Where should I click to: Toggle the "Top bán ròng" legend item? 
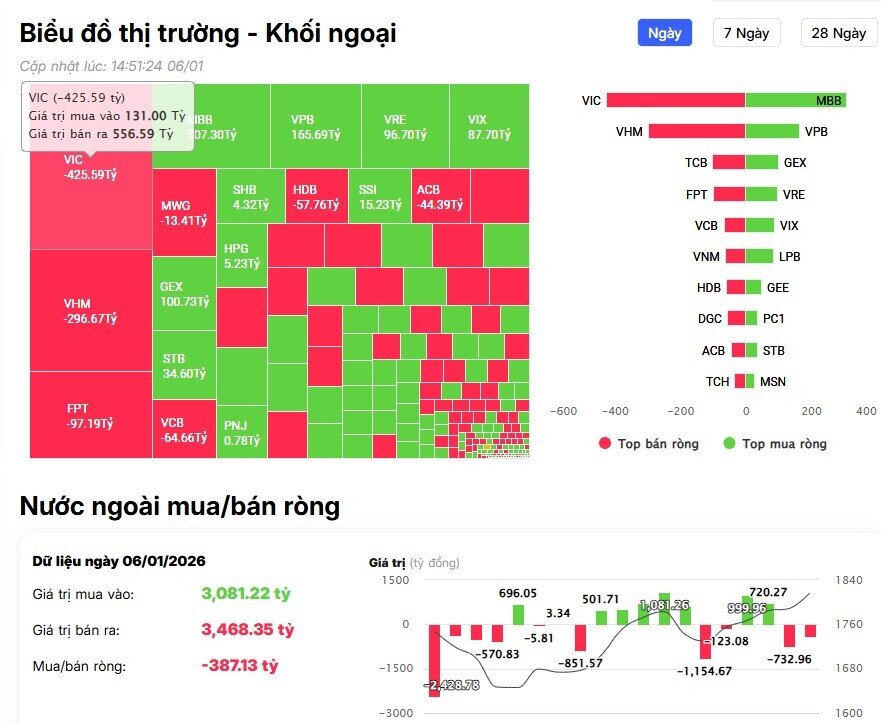pyautogui.click(x=657, y=443)
